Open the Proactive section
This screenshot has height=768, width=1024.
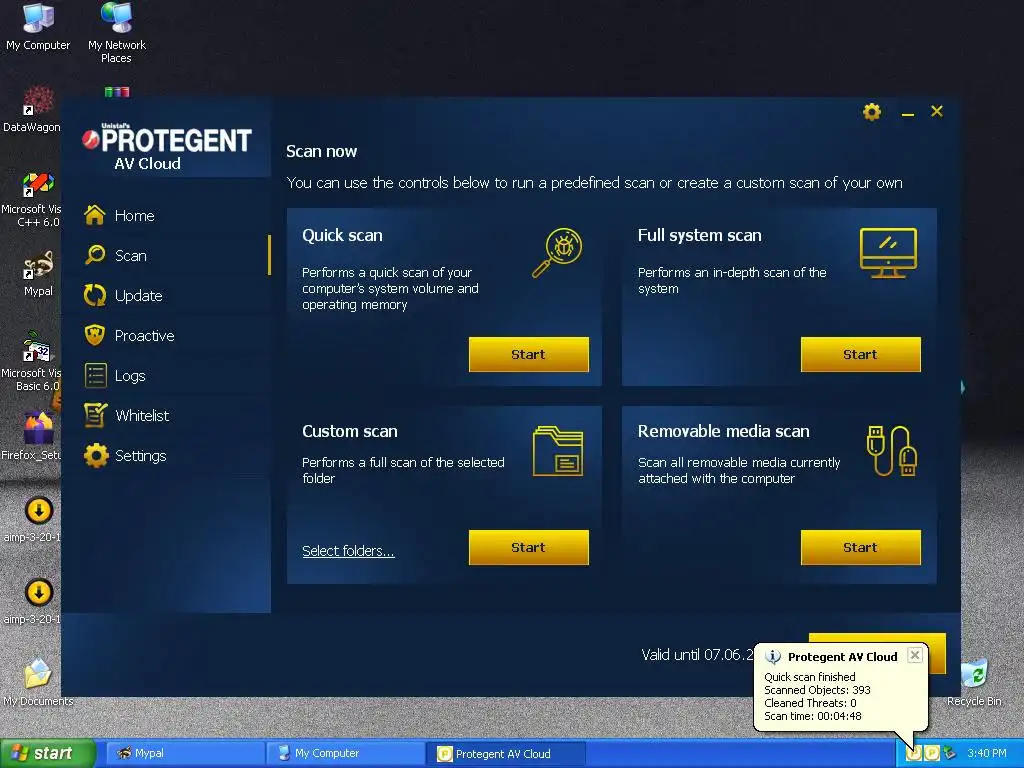(x=144, y=336)
